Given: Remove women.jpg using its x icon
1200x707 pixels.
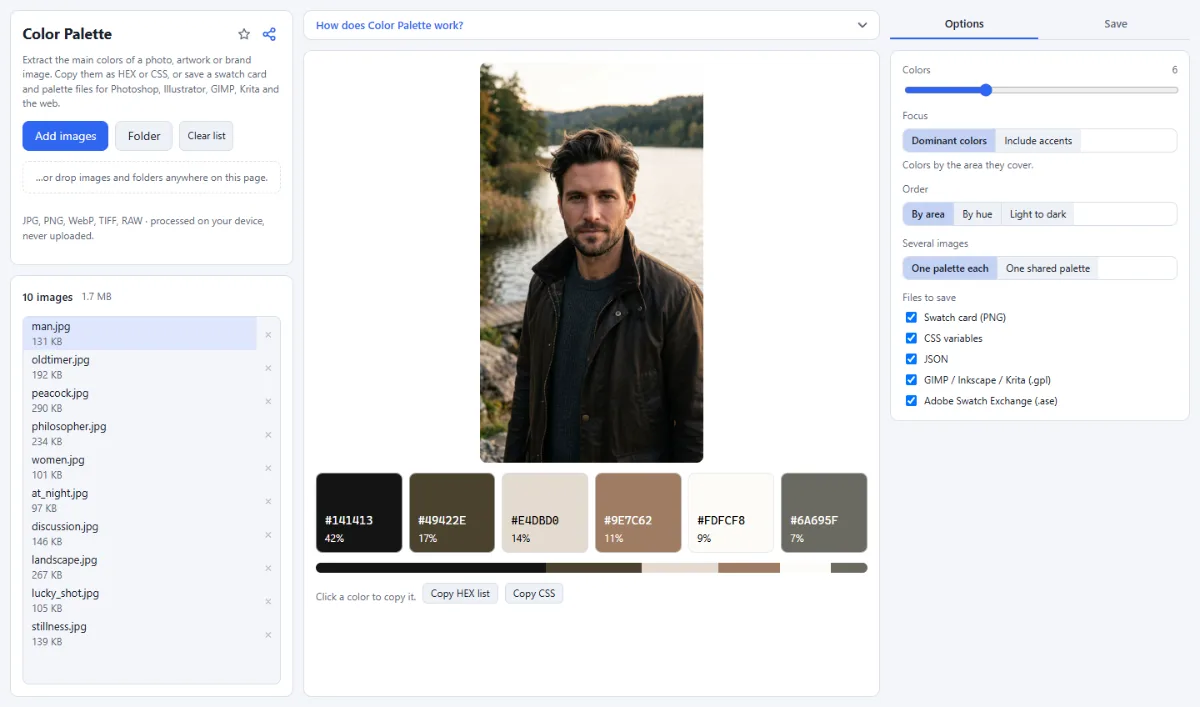Looking at the screenshot, I should [268, 468].
